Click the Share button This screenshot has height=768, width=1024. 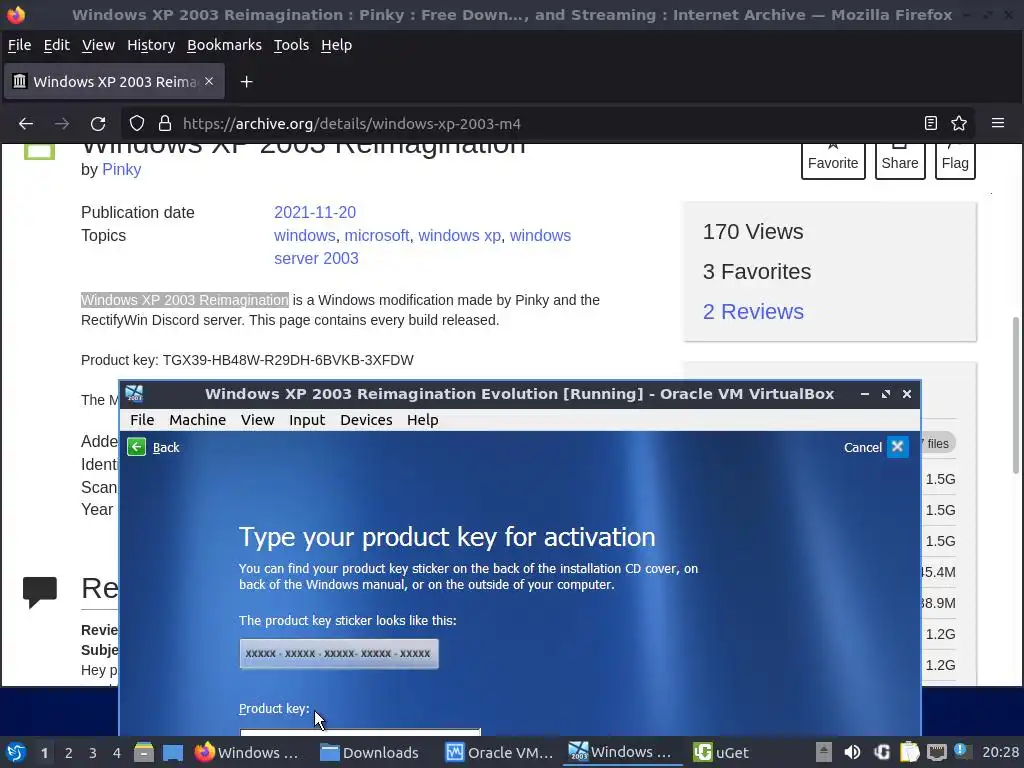pyautogui.click(x=899, y=161)
